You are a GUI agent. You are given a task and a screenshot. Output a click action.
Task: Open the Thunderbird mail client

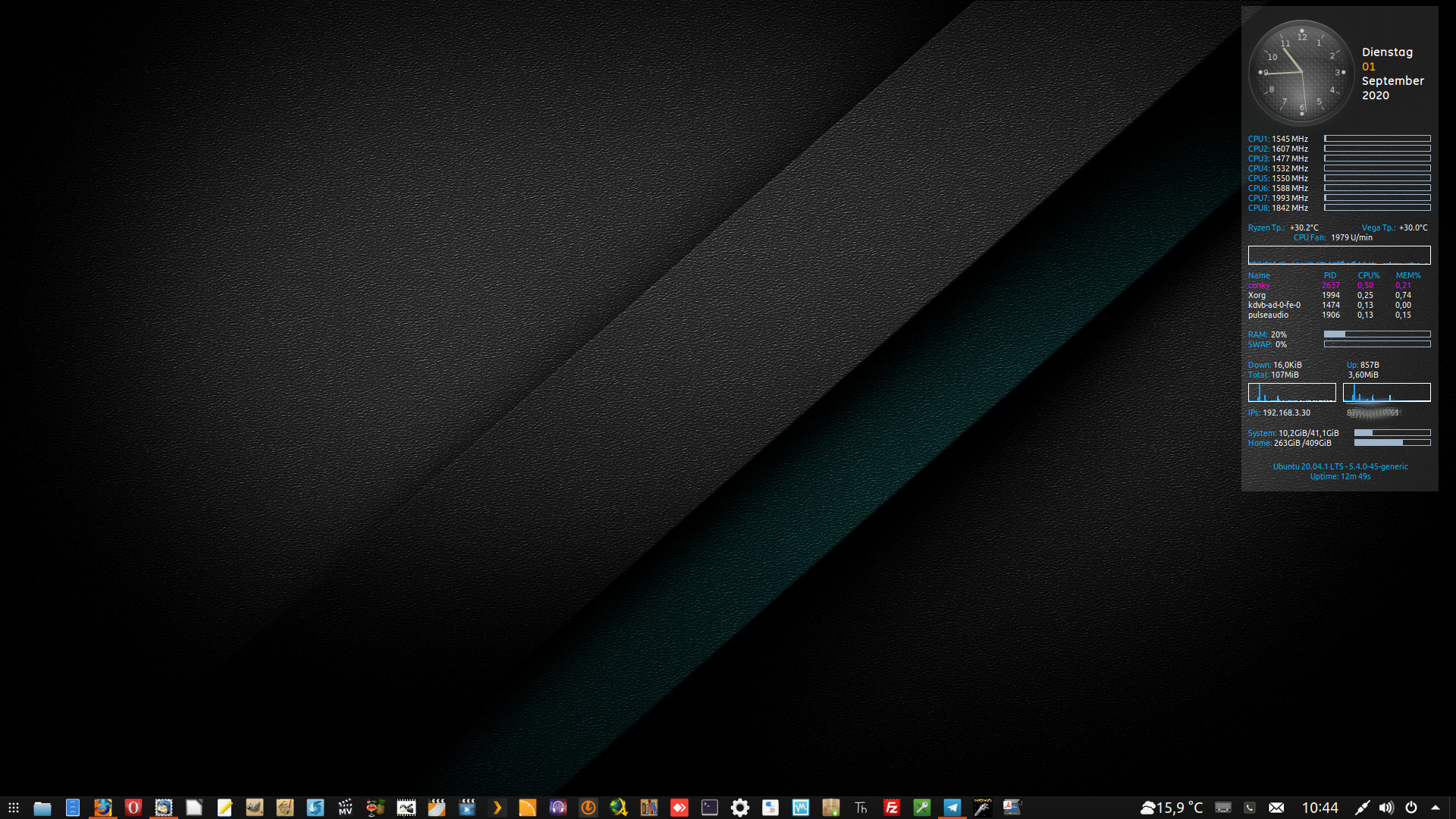pos(163,808)
